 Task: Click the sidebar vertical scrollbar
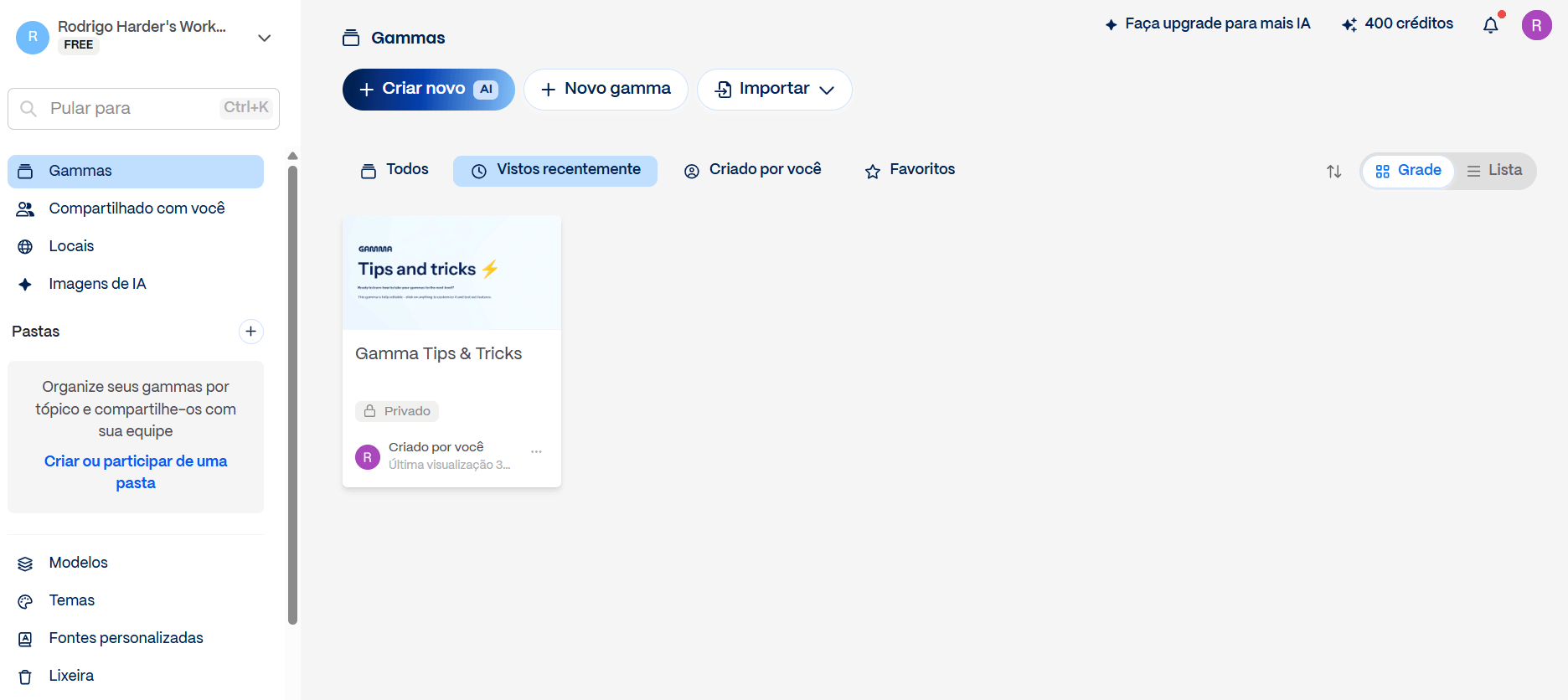coord(292,394)
